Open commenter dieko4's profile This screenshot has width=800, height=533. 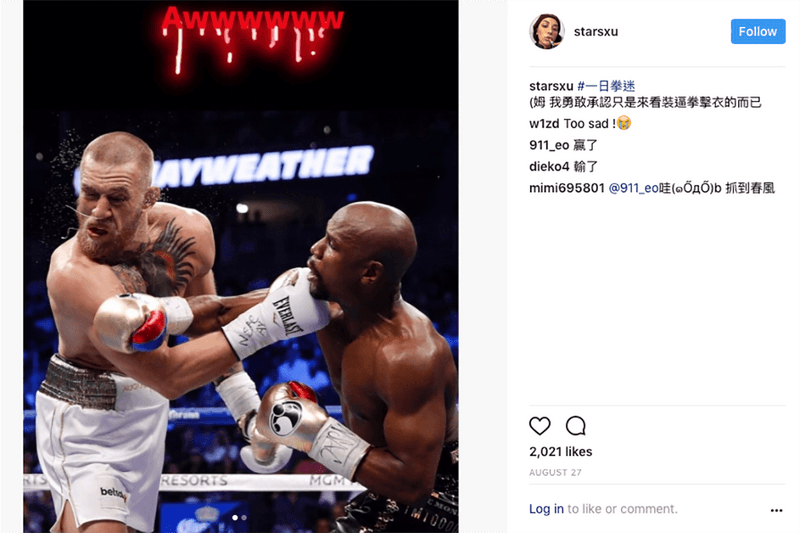coord(549,167)
